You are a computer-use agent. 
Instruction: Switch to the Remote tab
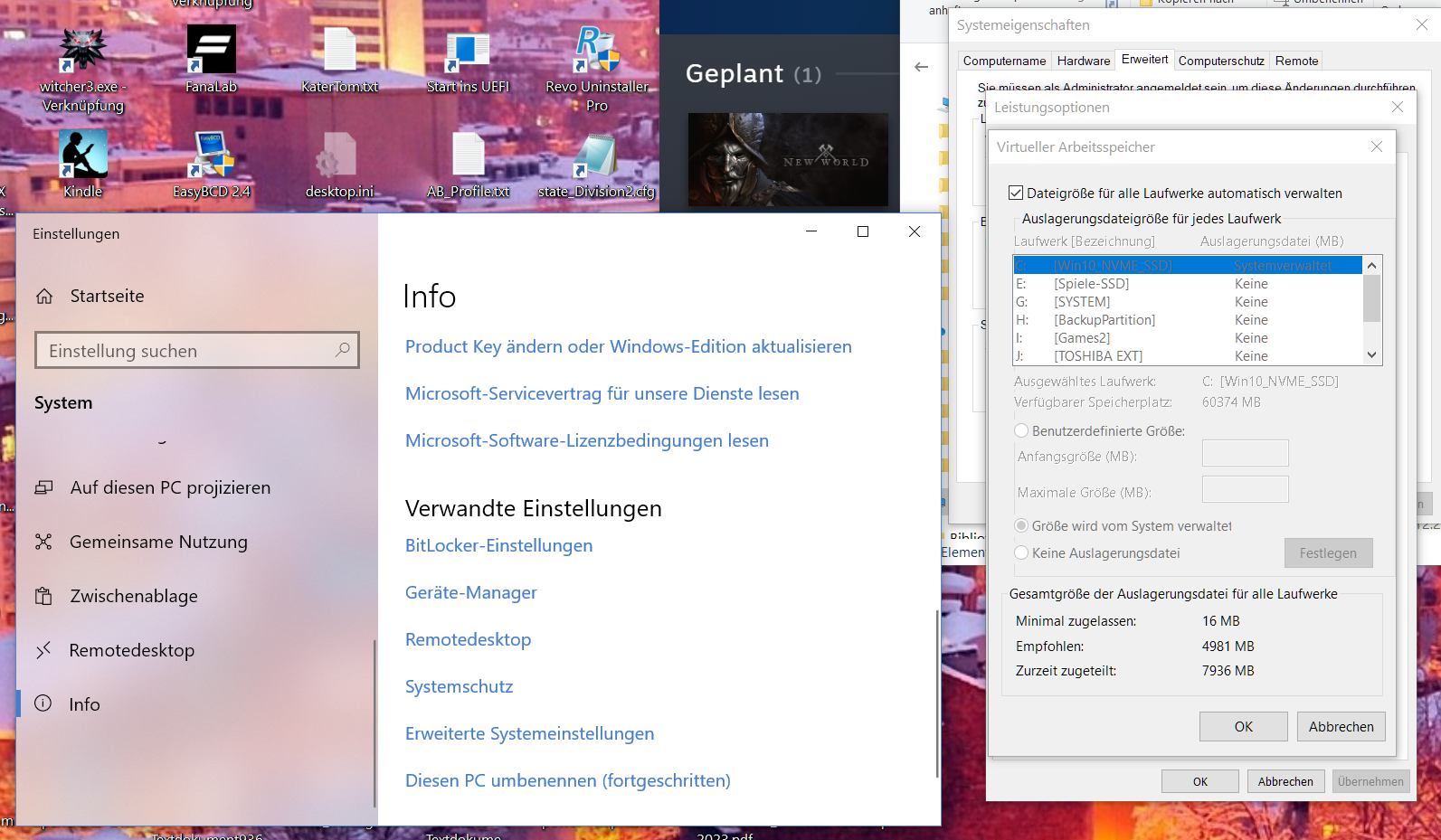tap(1296, 61)
